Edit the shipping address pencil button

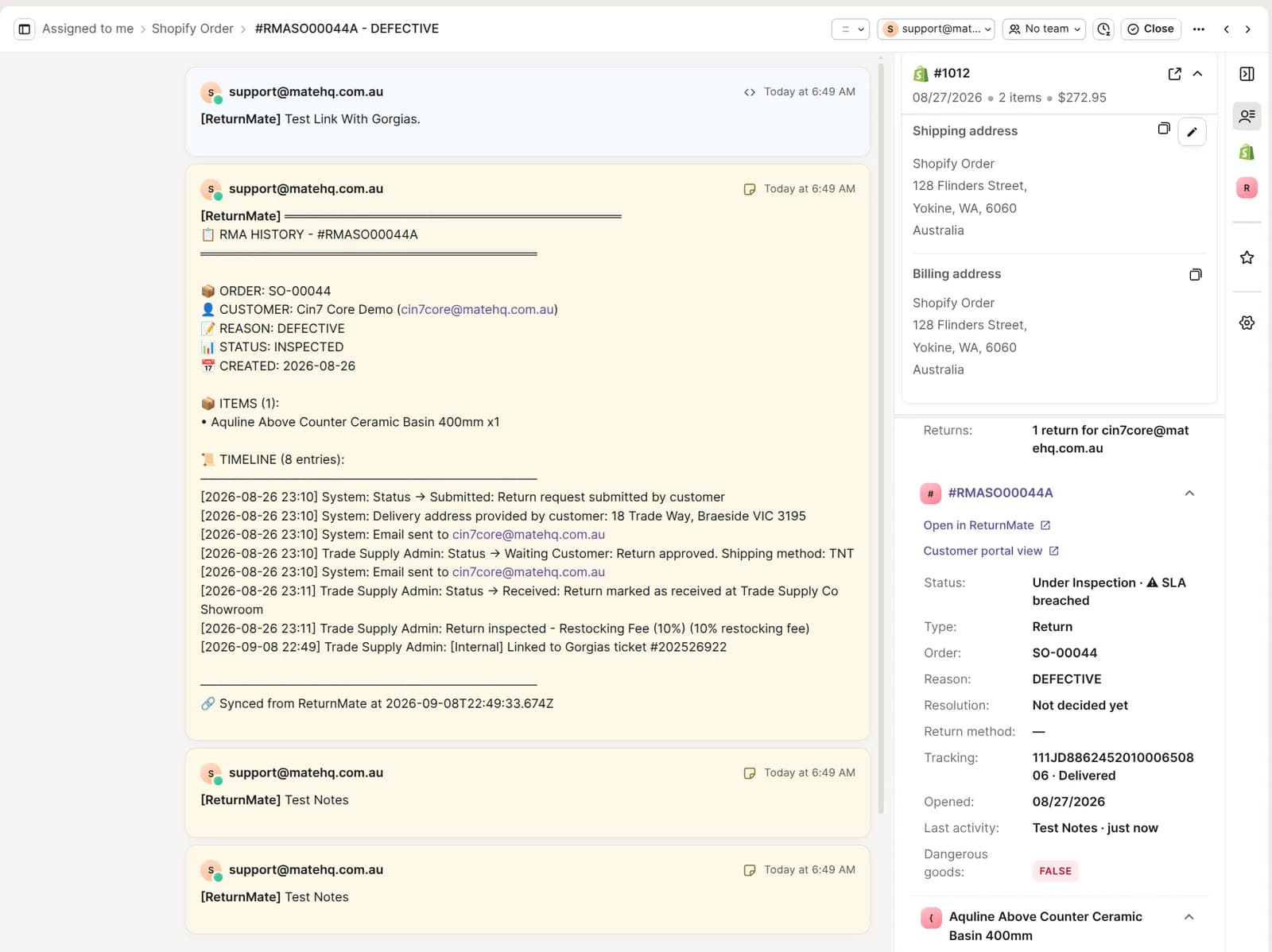pyautogui.click(x=1192, y=132)
